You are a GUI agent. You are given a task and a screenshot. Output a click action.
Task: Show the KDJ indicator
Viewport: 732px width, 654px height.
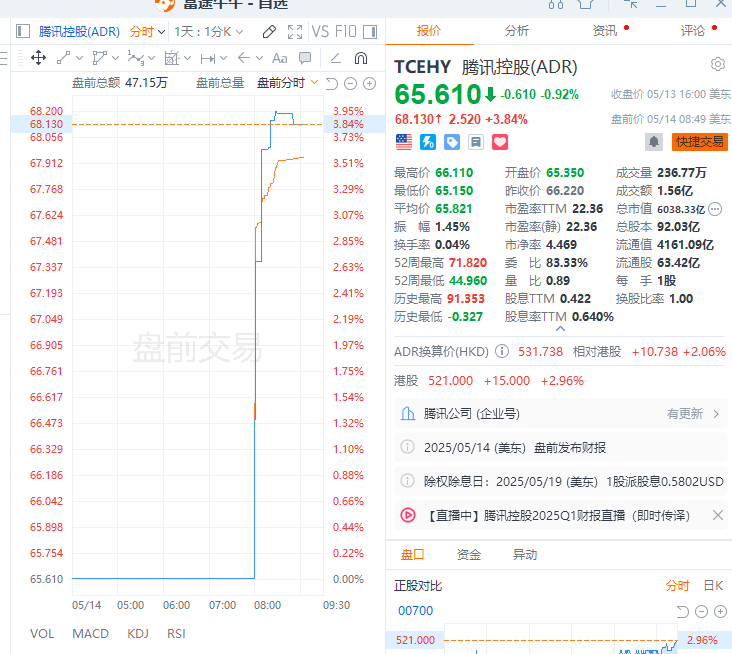coord(138,633)
